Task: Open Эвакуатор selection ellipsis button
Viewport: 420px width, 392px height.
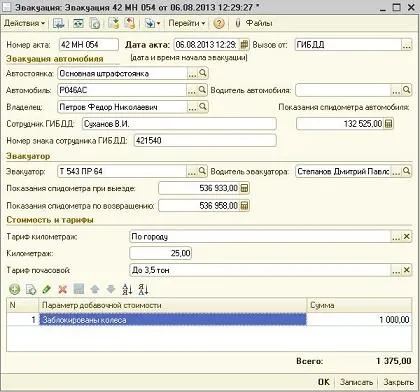Action: [x=192, y=171]
